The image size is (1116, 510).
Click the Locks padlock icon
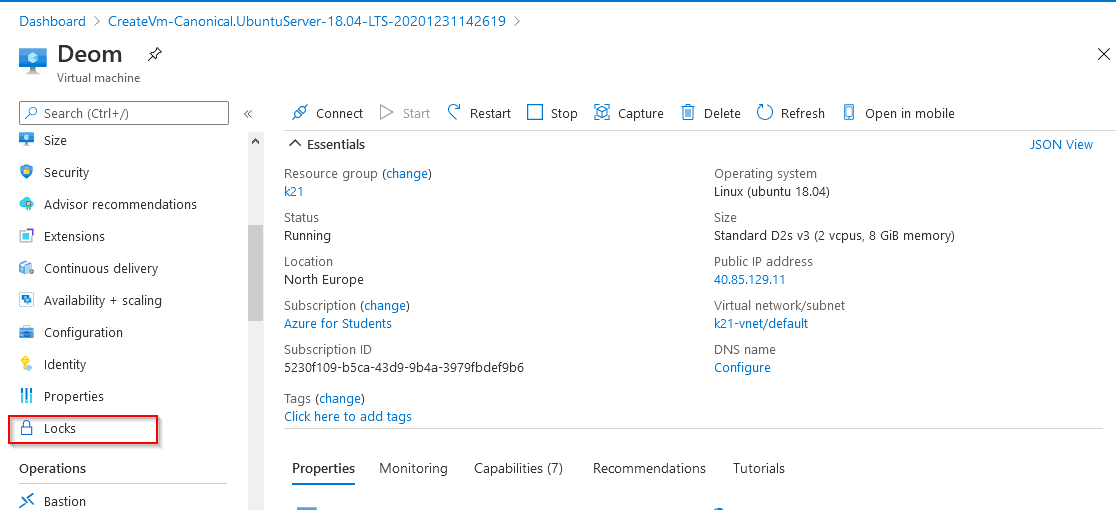(27, 428)
